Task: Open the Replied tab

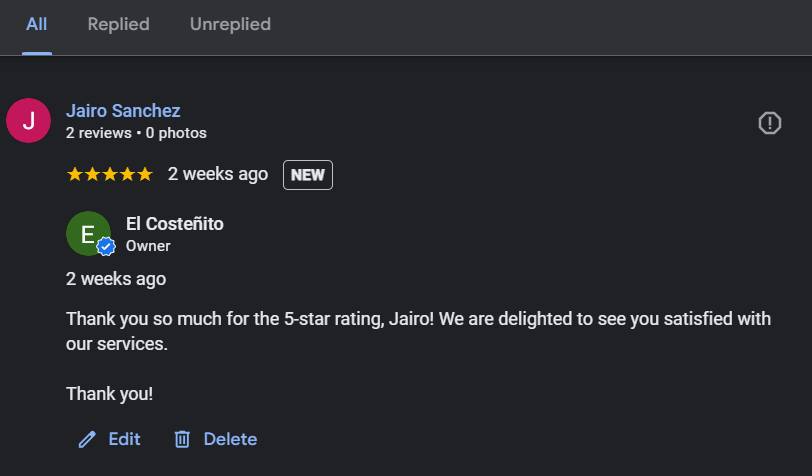Action: [119, 24]
